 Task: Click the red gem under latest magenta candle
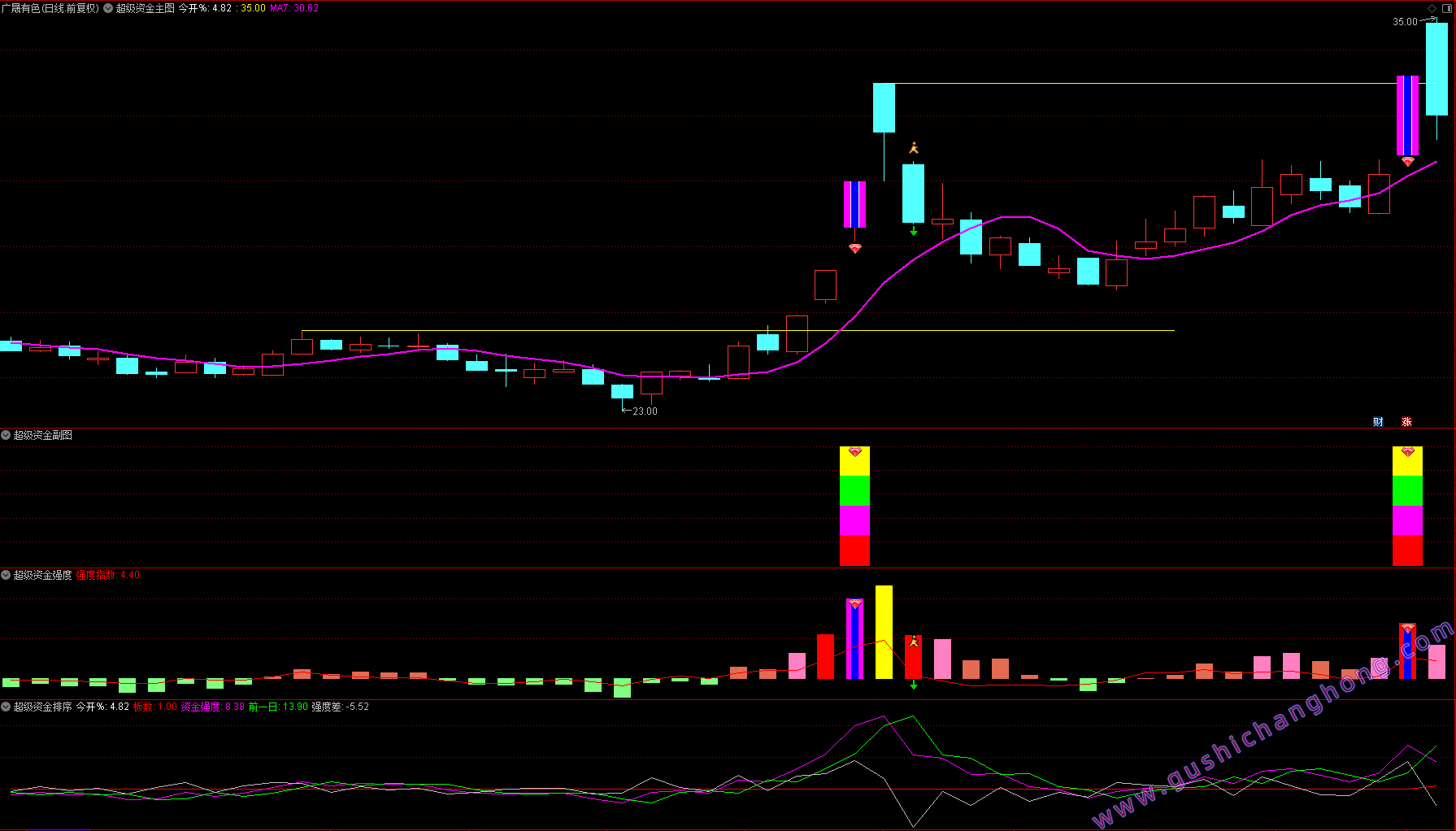point(1407,161)
